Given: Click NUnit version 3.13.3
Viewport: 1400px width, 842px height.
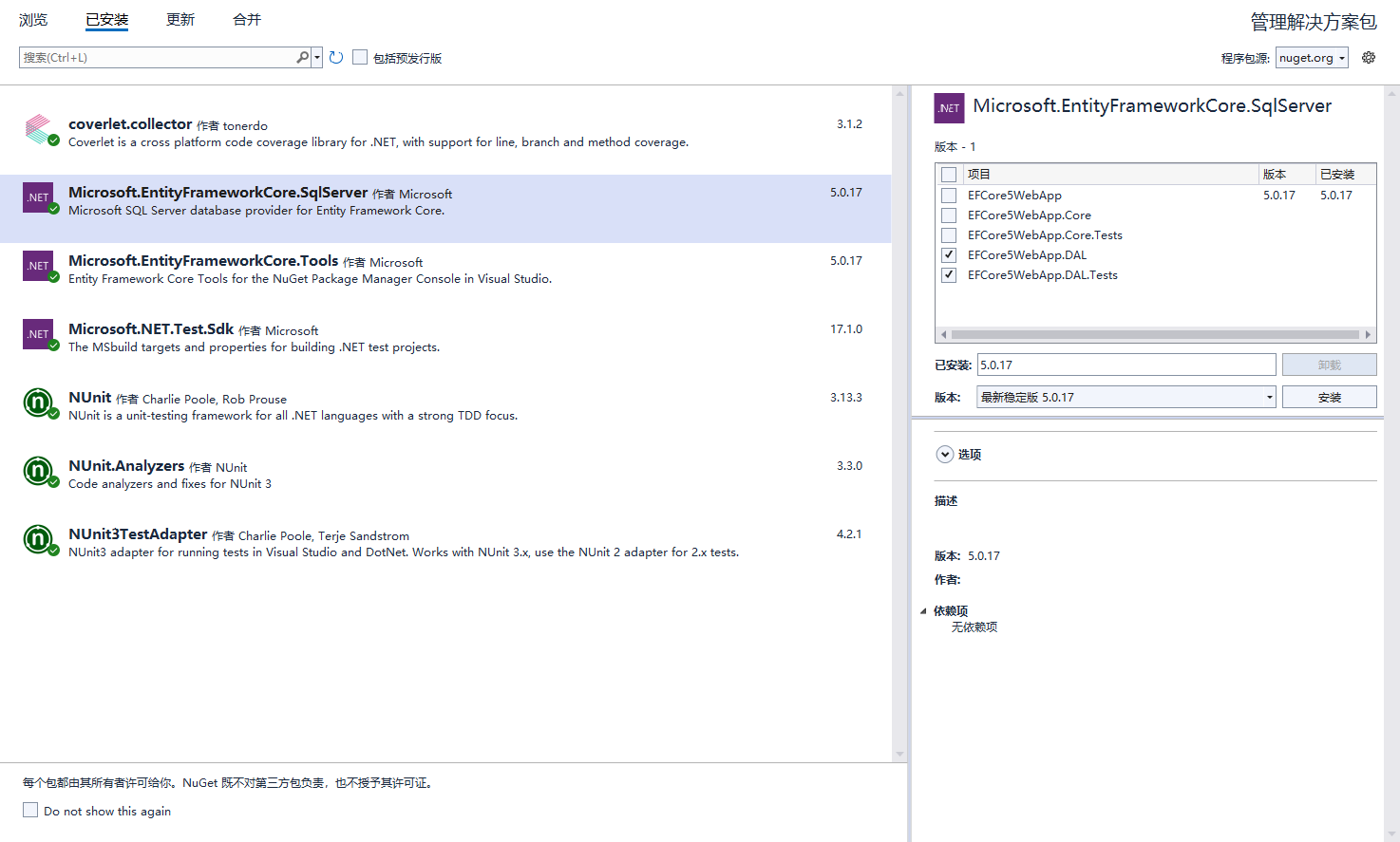Looking at the screenshot, I should [845, 398].
